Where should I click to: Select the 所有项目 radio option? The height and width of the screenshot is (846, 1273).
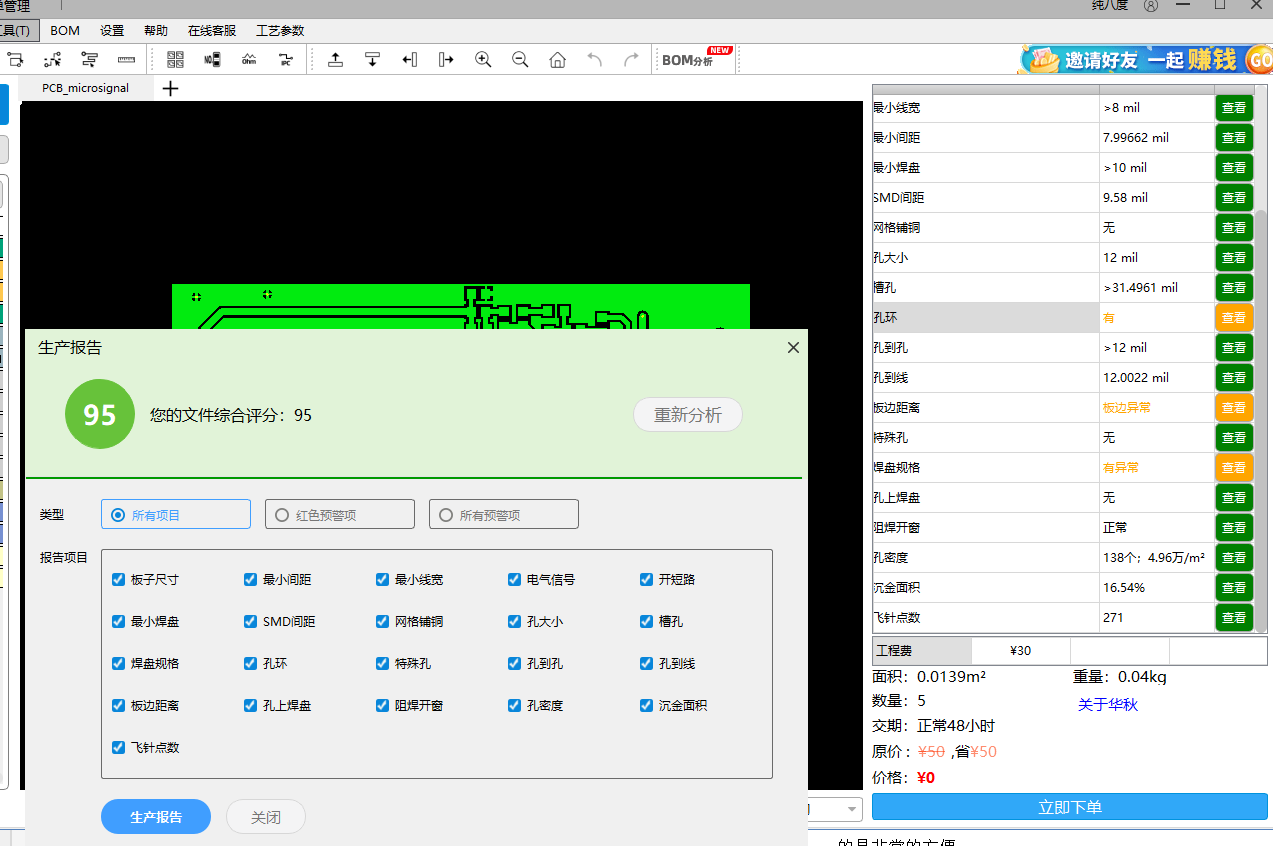click(176, 515)
